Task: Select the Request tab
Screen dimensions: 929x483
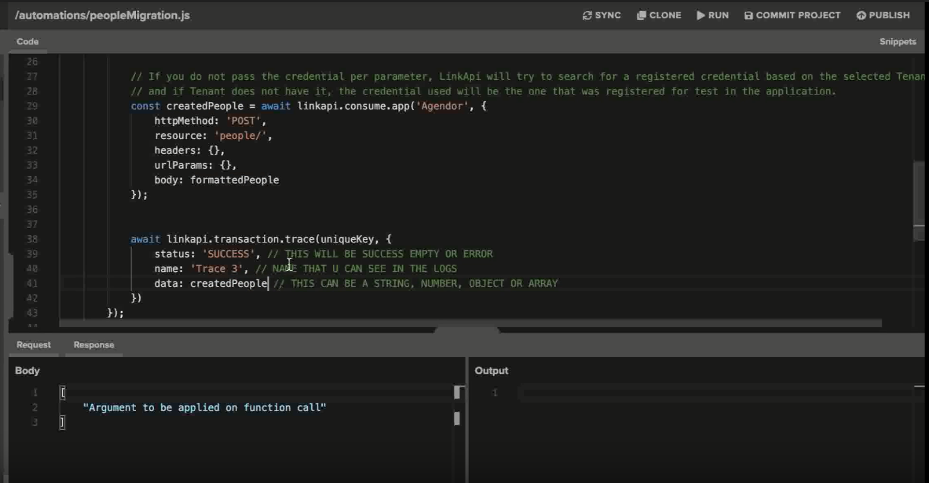Action: point(33,345)
